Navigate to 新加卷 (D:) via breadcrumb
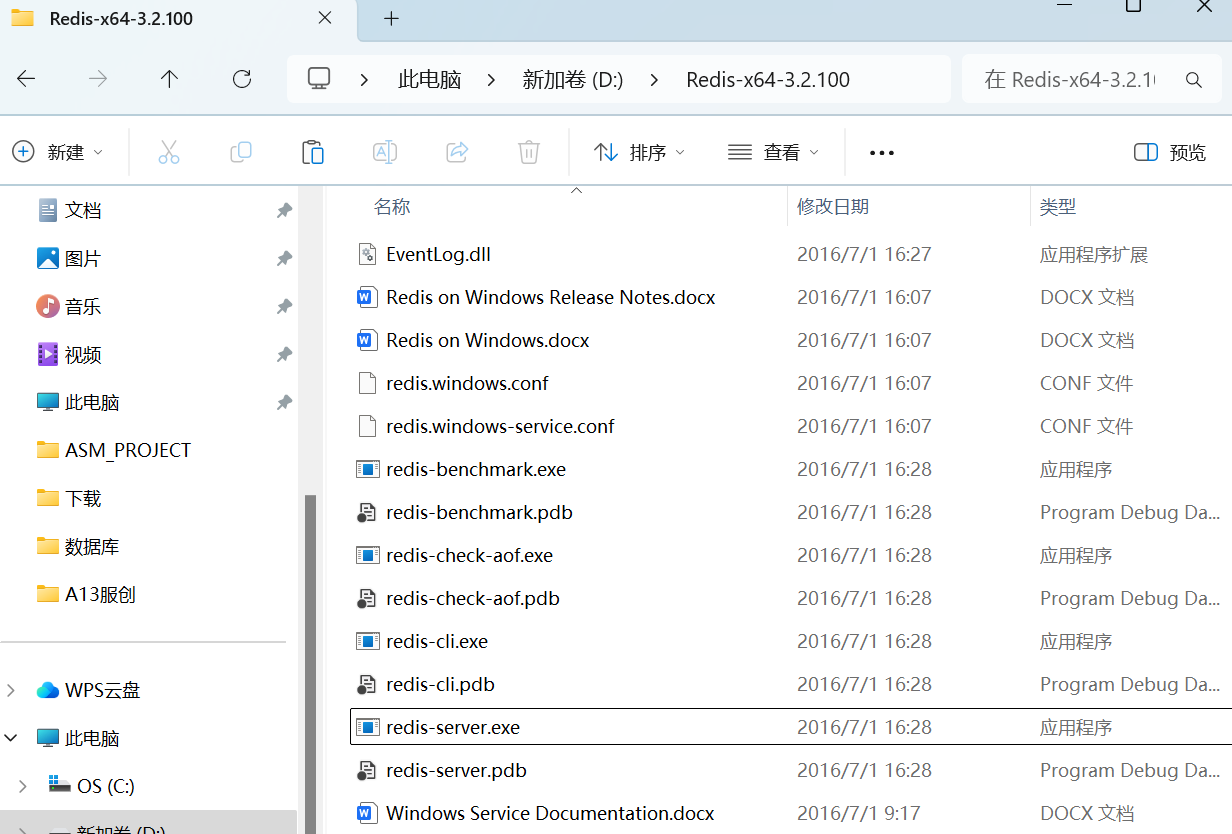This screenshot has width=1232, height=834. pyautogui.click(x=572, y=78)
